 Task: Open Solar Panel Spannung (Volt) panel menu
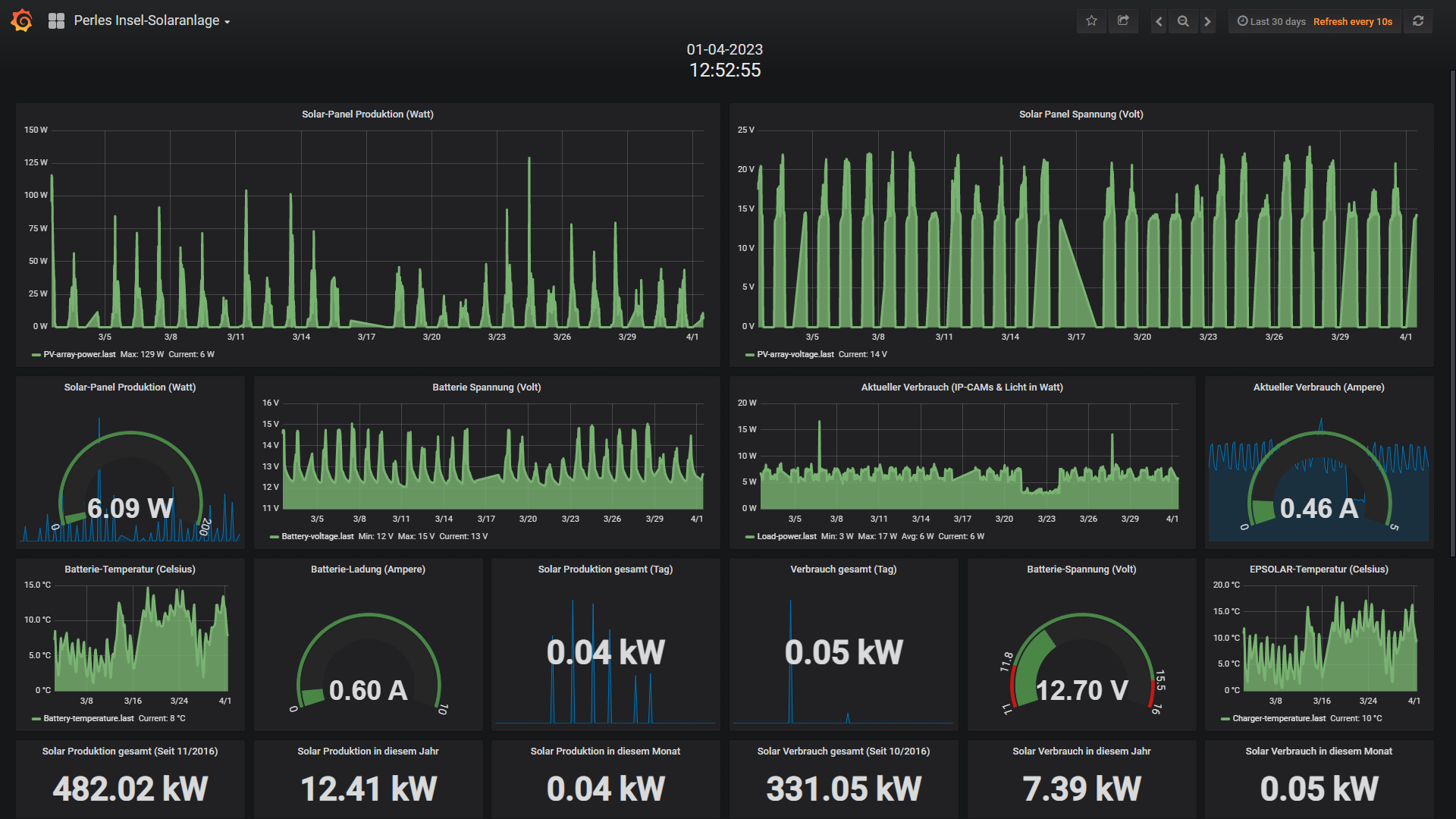click(x=1081, y=114)
